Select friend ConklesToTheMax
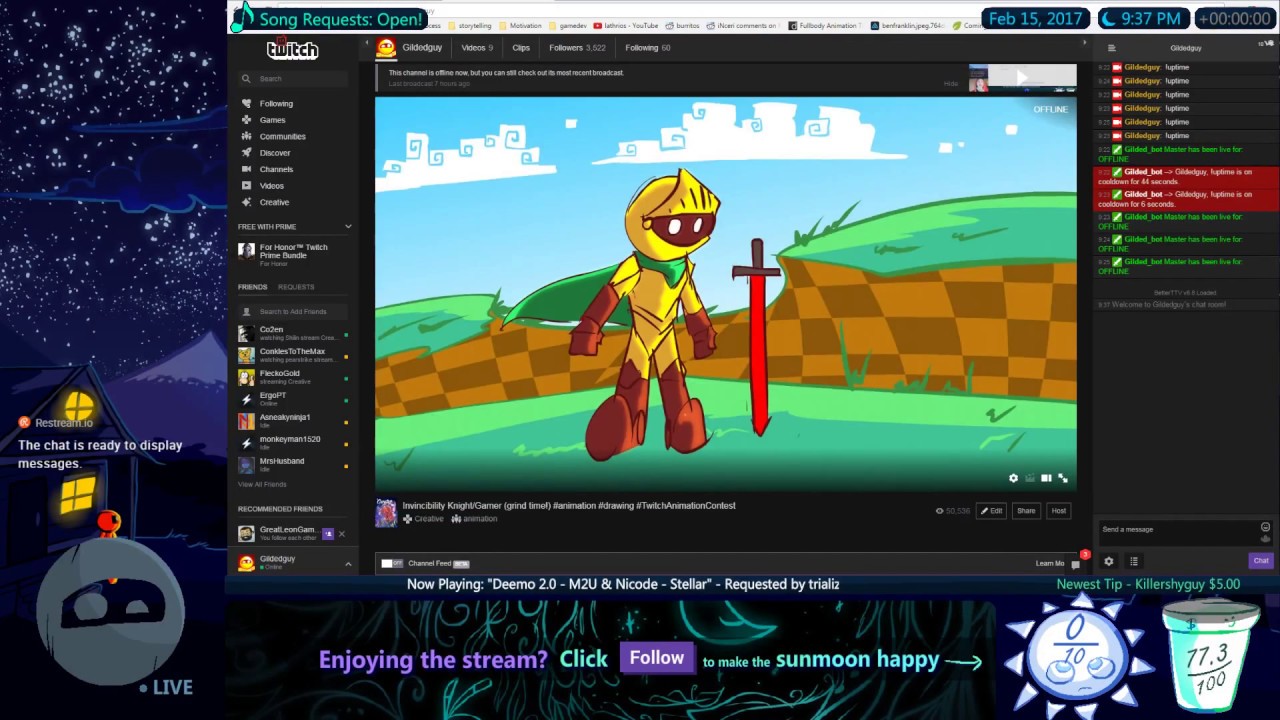This screenshot has width=1280, height=720. click(x=293, y=355)
